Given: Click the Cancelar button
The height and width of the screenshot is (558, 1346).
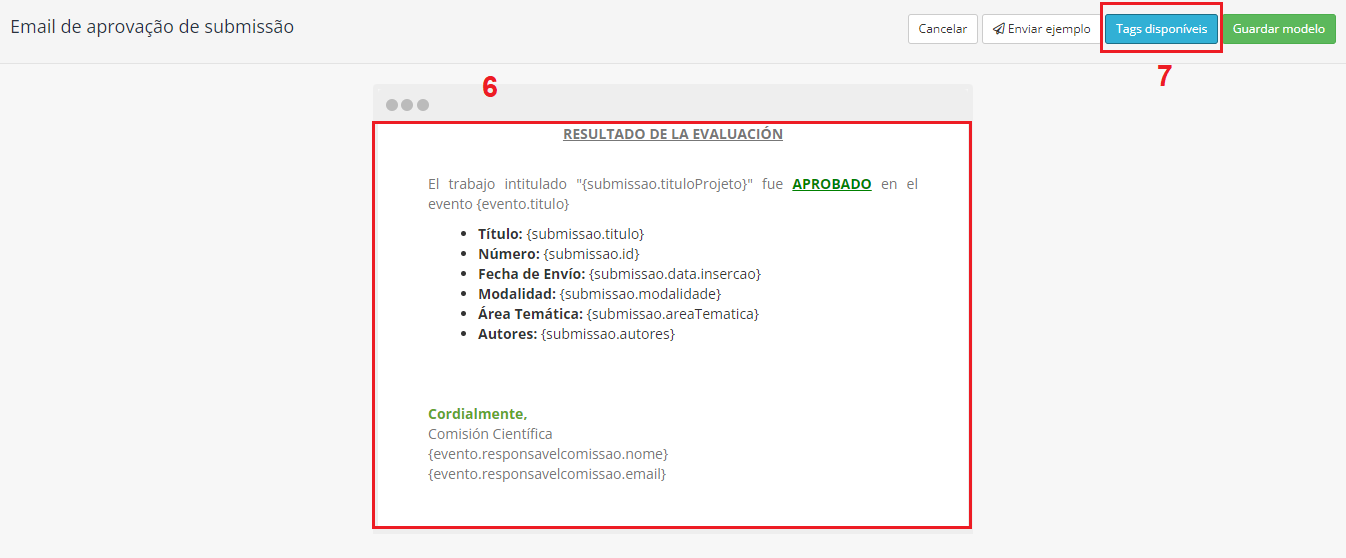Looking at the screenshot, I should tap(942, 29).
